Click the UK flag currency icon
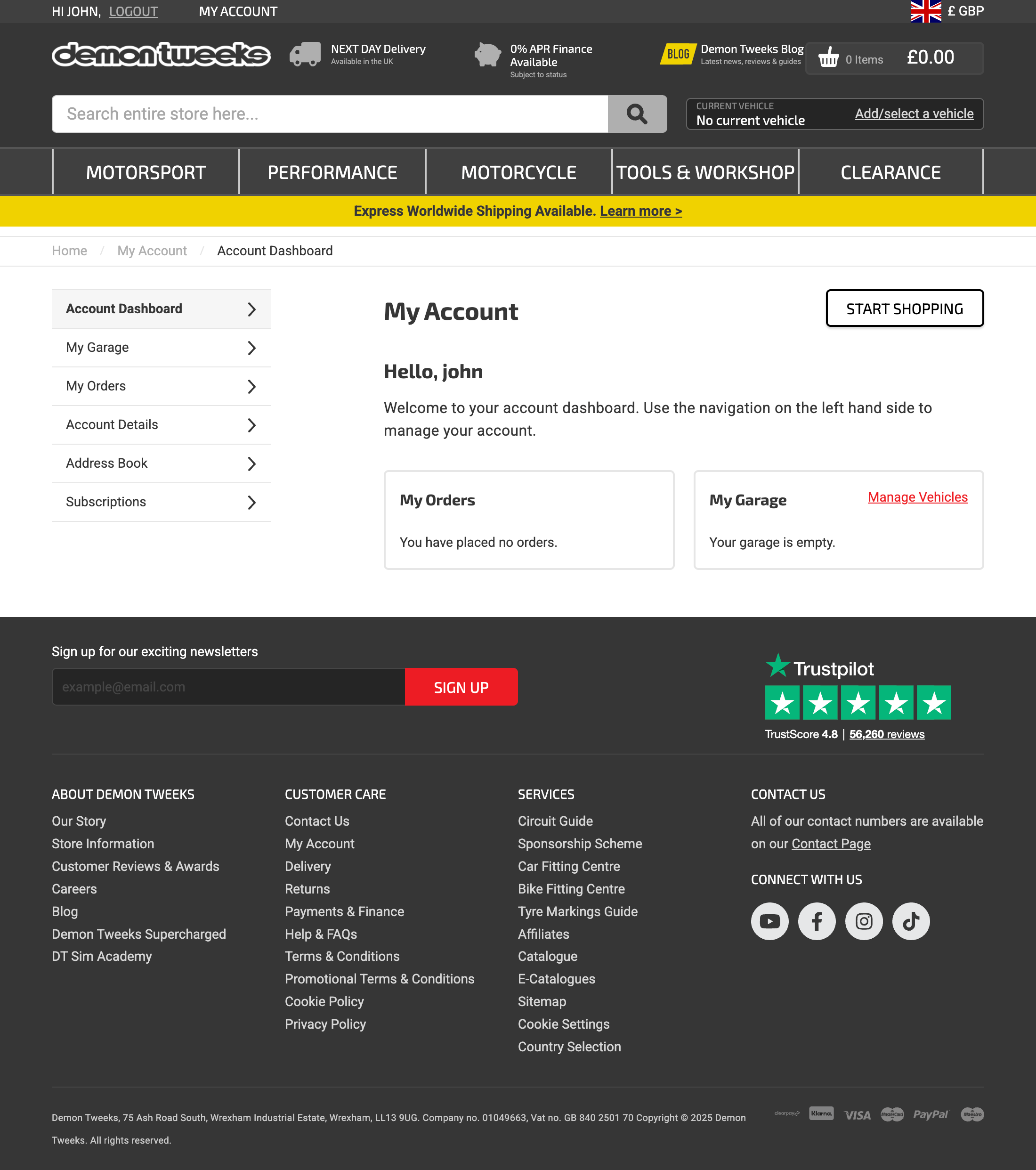Image resolution: width=1036 pixels, height=1170 pixels. tap(925, 11)
